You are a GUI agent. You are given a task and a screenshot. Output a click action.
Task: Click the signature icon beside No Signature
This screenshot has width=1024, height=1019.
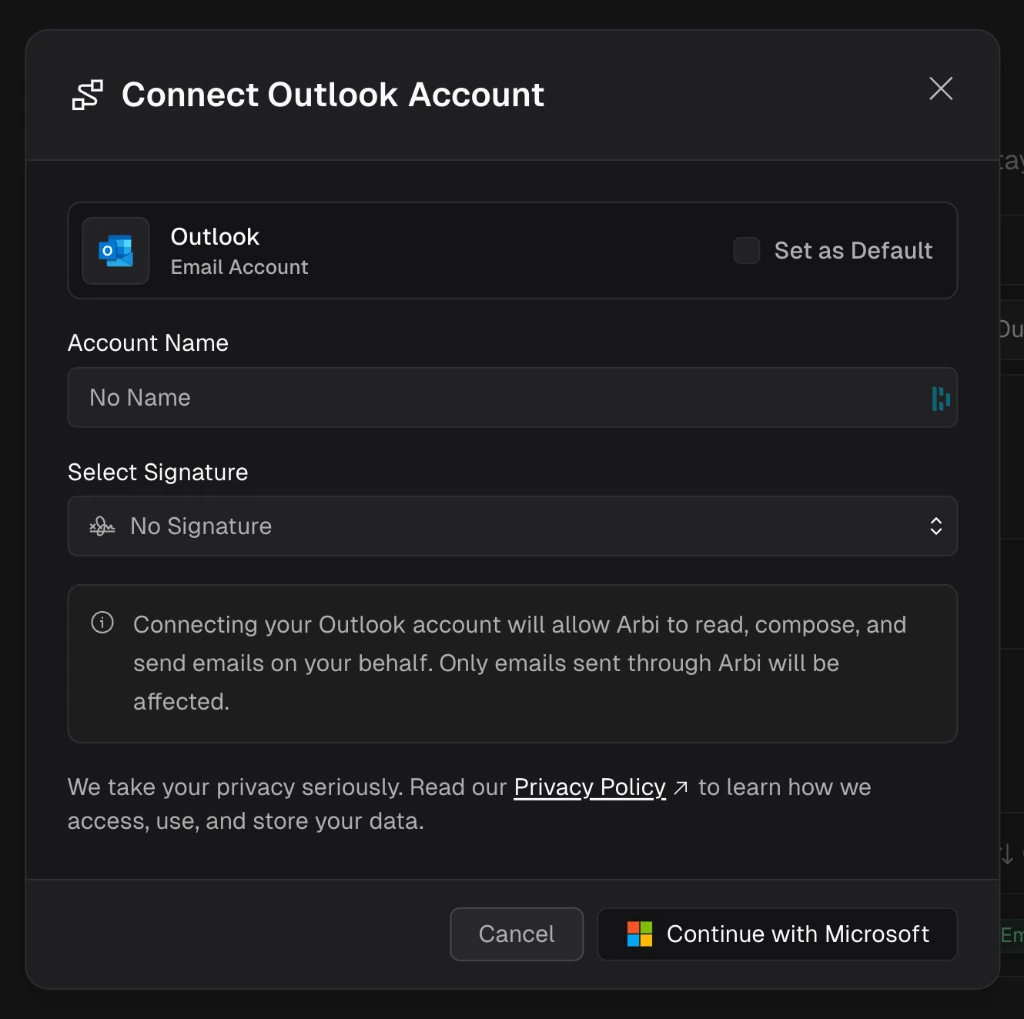coord(102,526)
